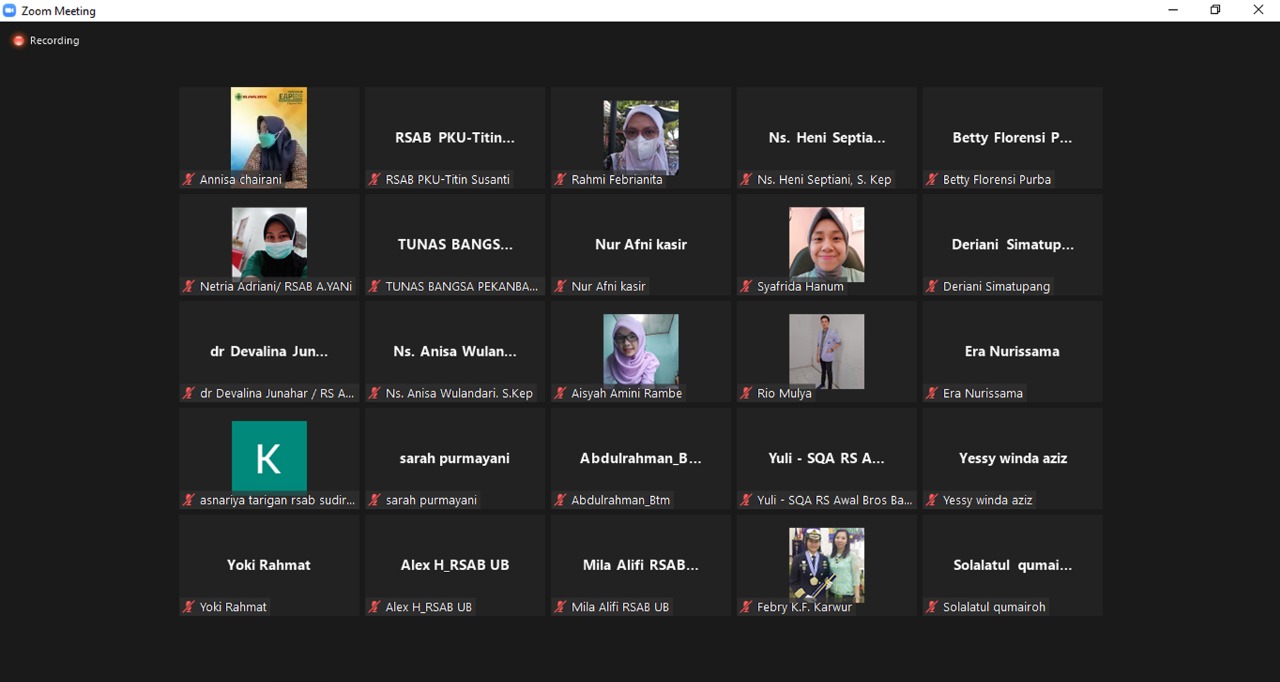Click the large 'Alex H_RSAB UB' name in tile
Screen dimensions: 1280x682
tap(455, 565)
